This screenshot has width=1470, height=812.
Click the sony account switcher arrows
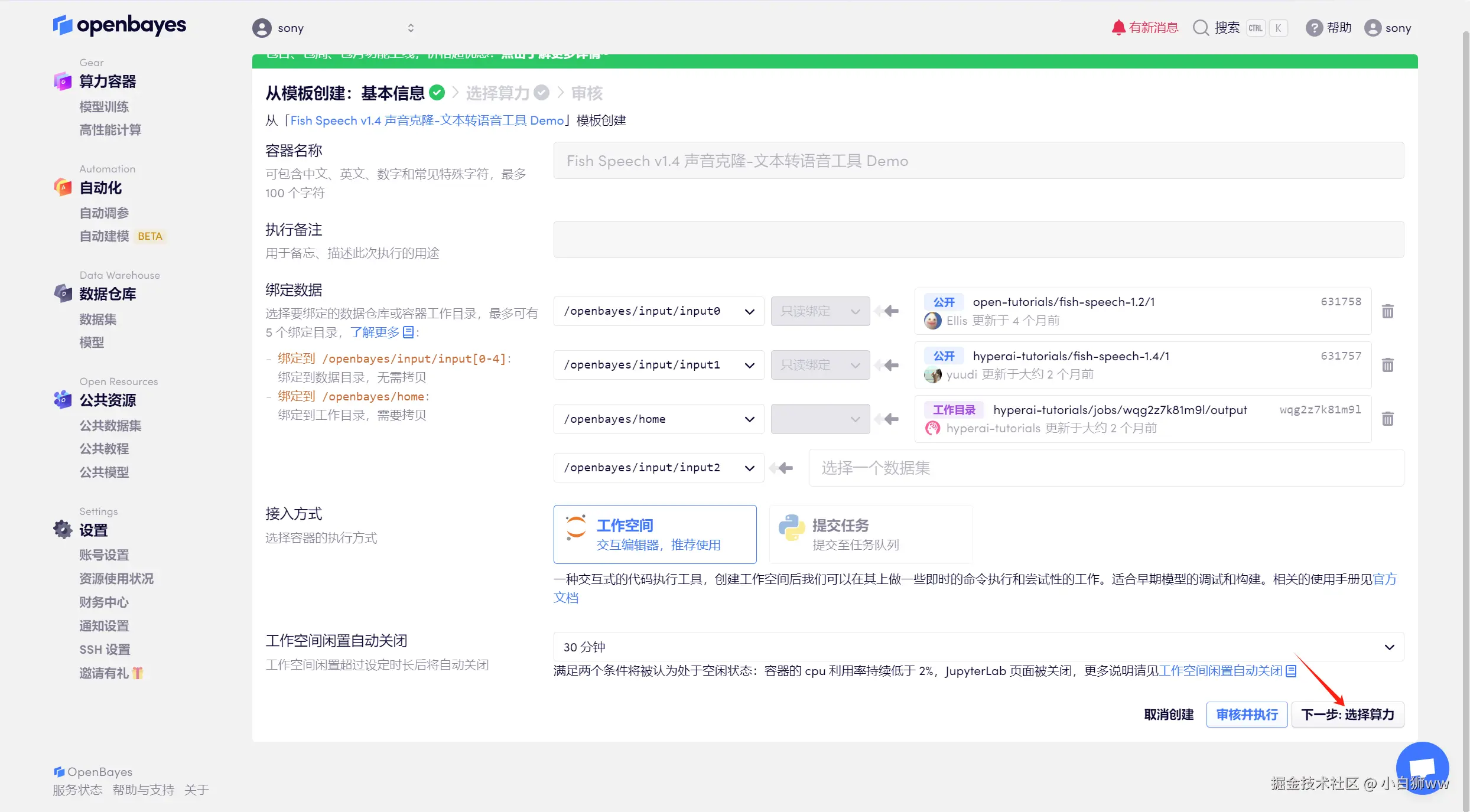411,28
